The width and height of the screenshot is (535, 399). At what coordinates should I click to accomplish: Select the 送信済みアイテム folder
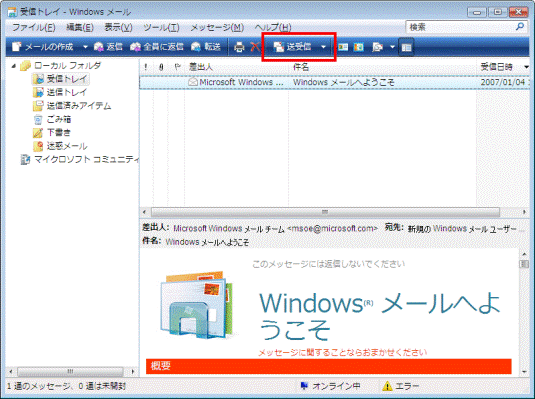(x=72, y=106)
